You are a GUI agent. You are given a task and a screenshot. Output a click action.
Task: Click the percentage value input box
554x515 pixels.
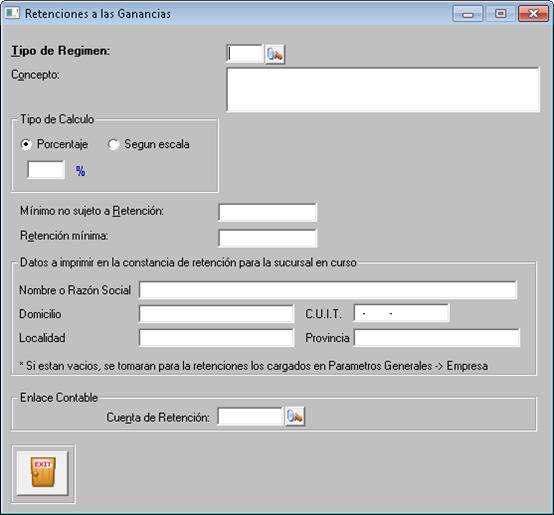(x=46, y=170)
